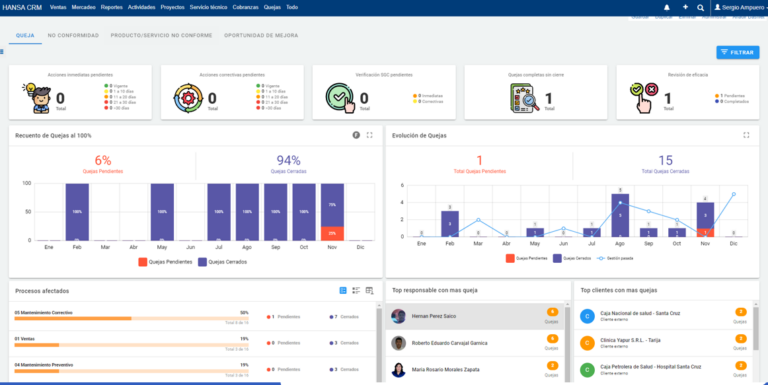
Task: Select second view icon in Procesos afectados
Action: coord(356,291)
